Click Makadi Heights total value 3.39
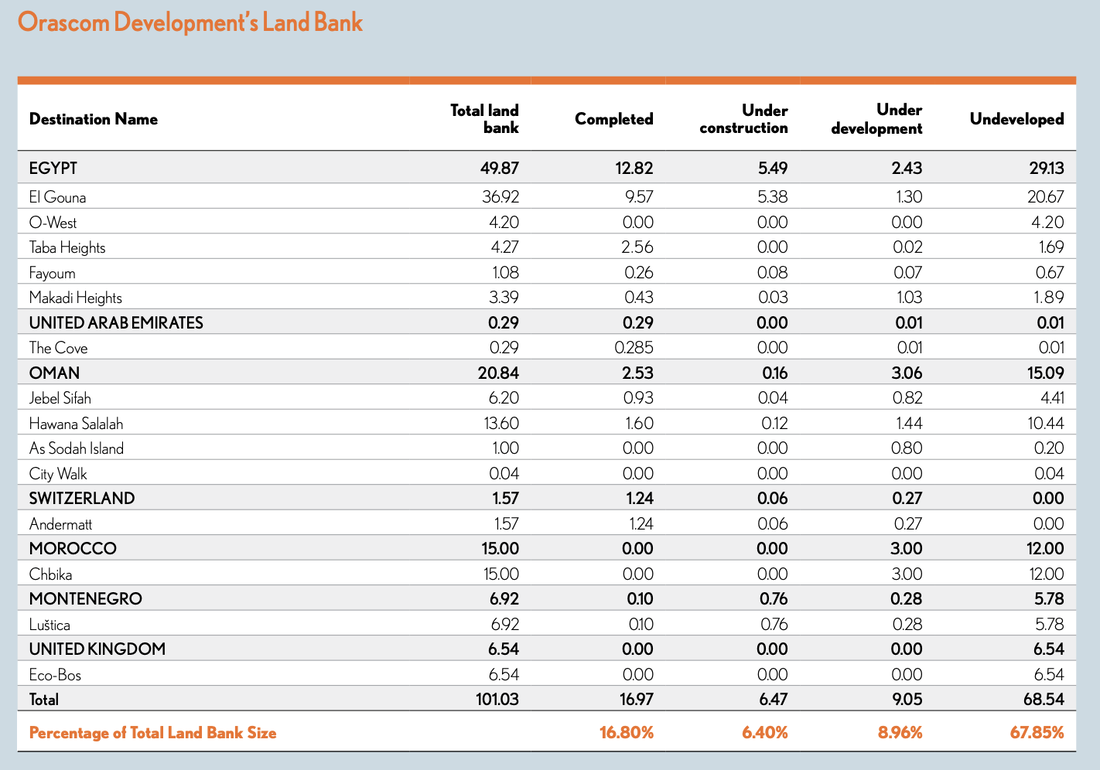 coord(504,297)
